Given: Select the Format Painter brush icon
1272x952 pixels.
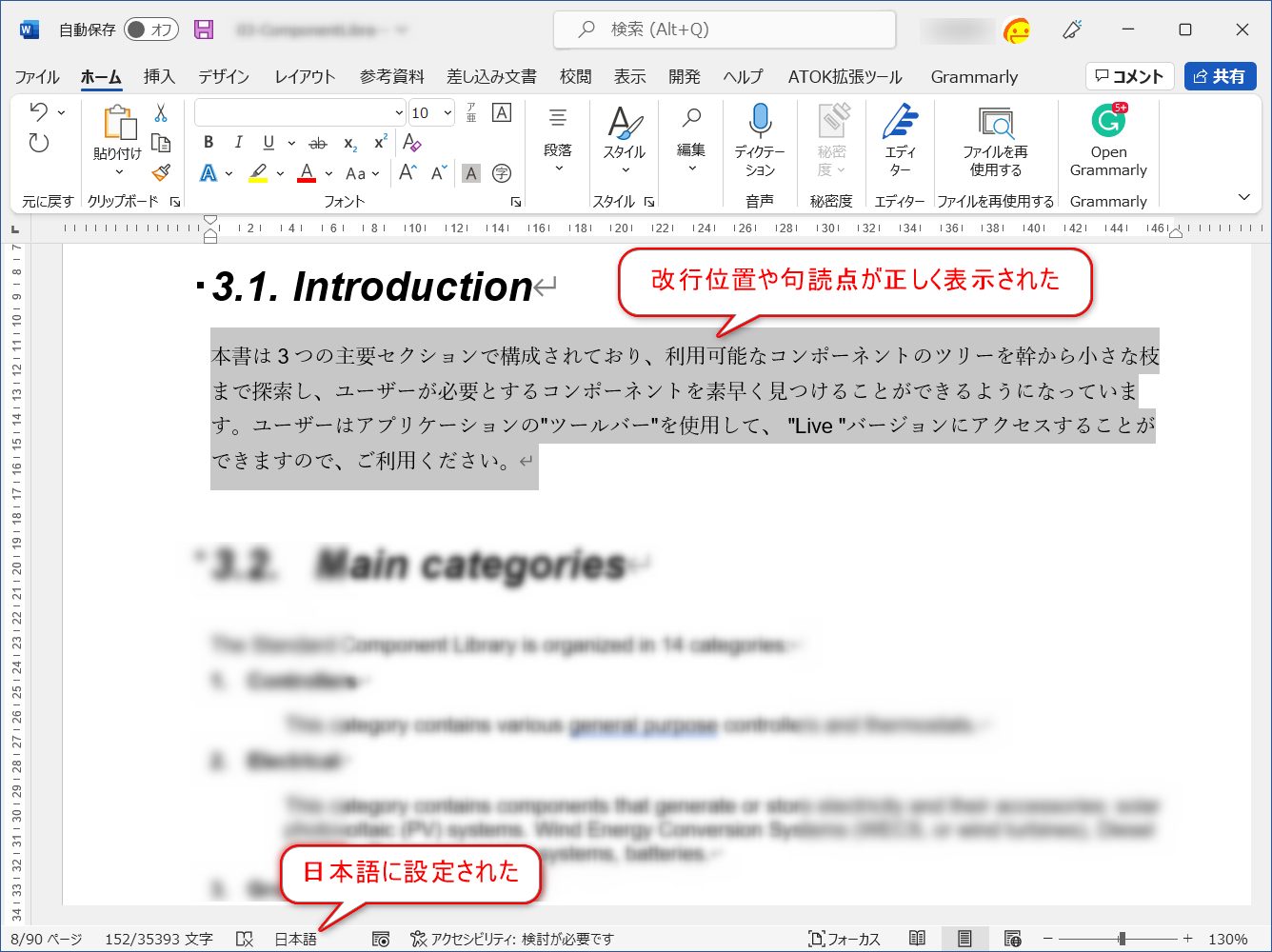Looking at the screenshot, I should [x=161, y=173].
